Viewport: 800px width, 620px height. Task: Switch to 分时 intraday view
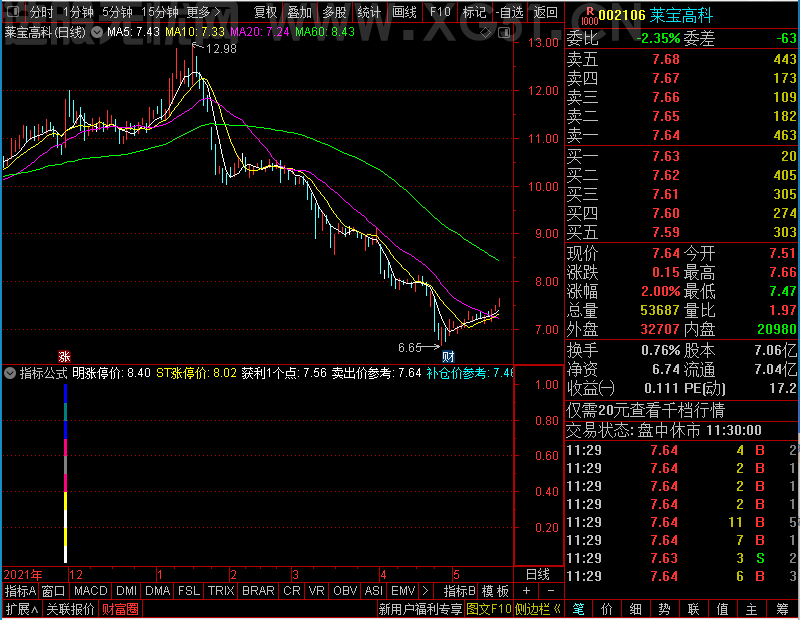[41, 12]
